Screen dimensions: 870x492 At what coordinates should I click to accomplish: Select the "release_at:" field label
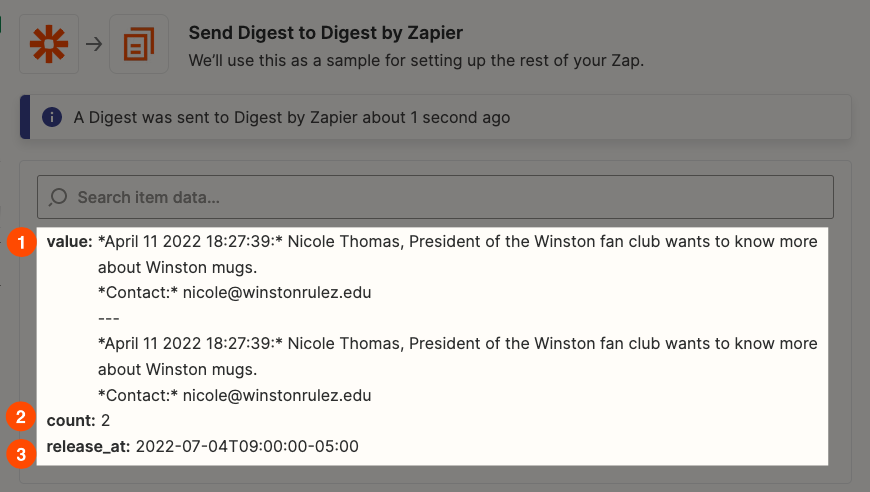(x=88, y=446)
